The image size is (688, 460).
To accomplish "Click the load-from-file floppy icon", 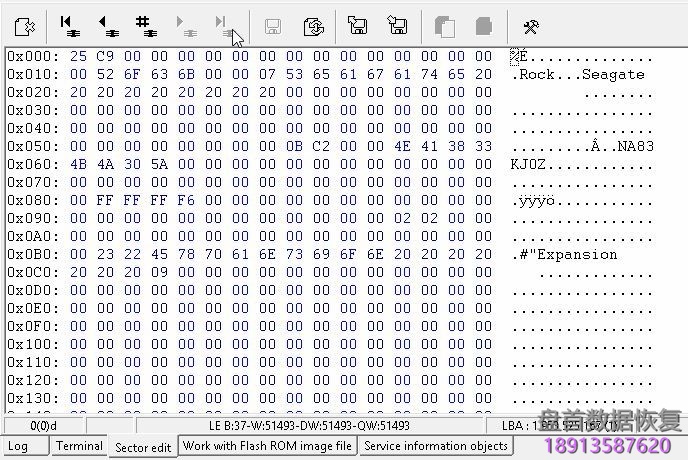I will (x=357, y=25).
